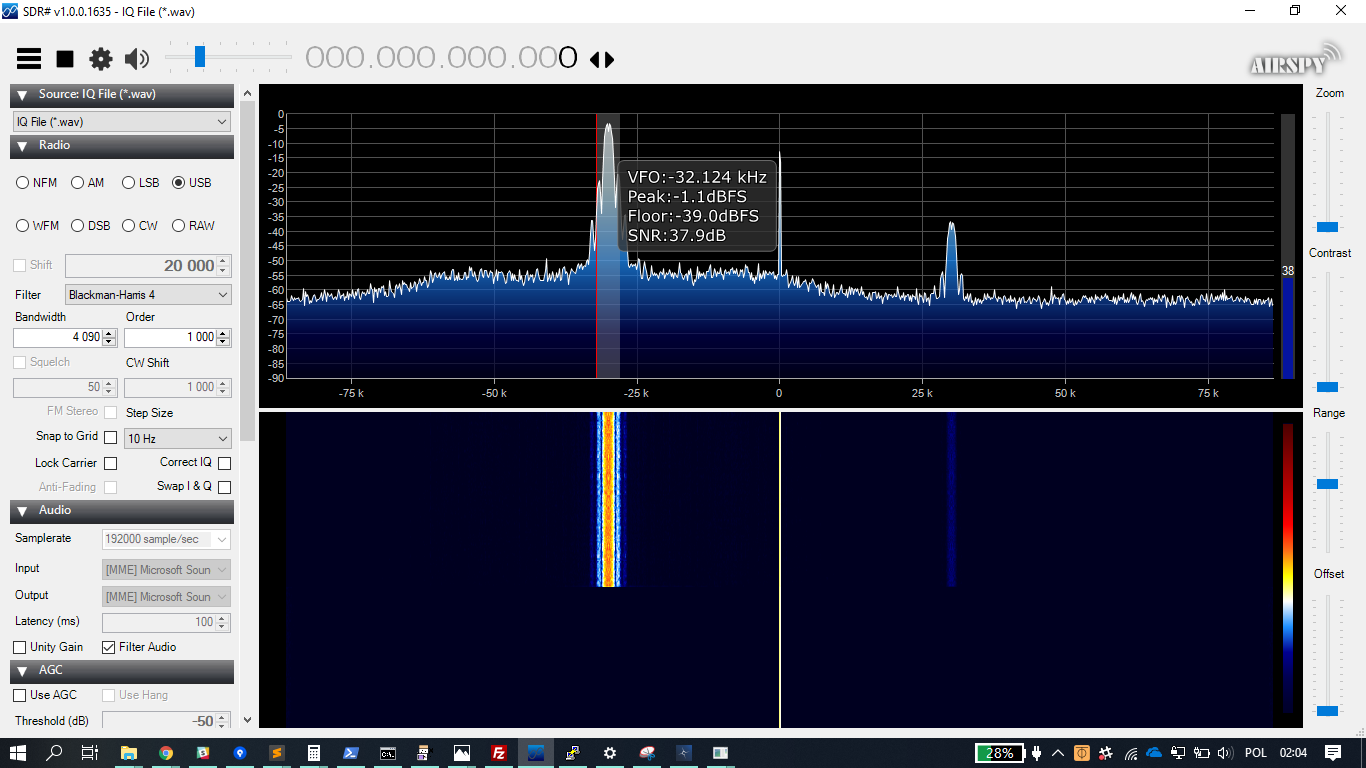Open Calculator from the taskbar
This screenshot has height=768, width=1366.
[x=314, y=753]
